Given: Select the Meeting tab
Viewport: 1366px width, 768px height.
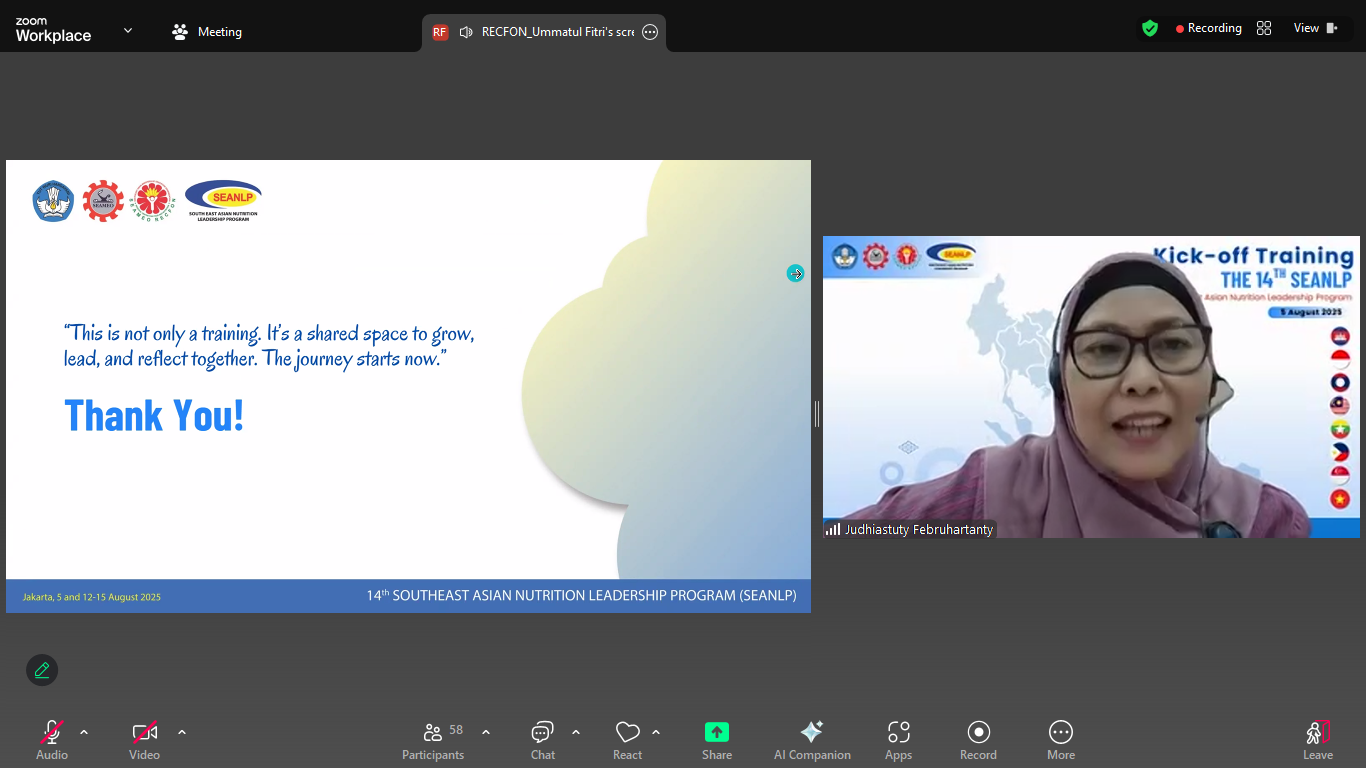Looking at the screenshot, I should pyautogui.click(x=208, y=32).
